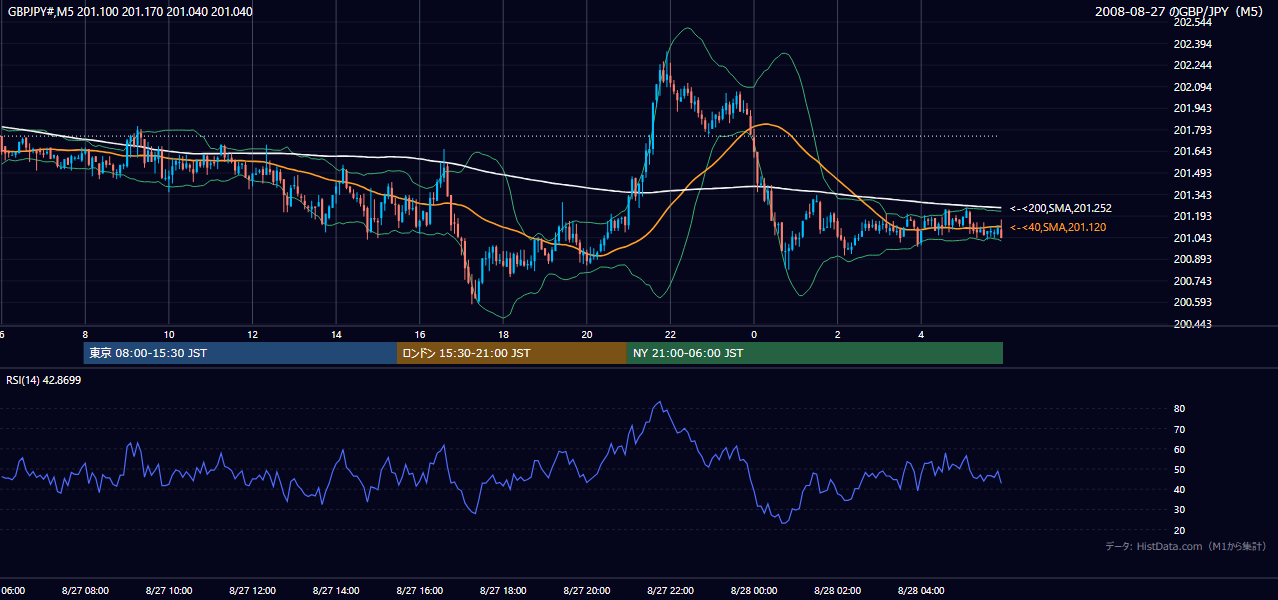Click the RSI axis level 60
1278x600 pixels.
pyautogui.click(x=1180, y=449)
